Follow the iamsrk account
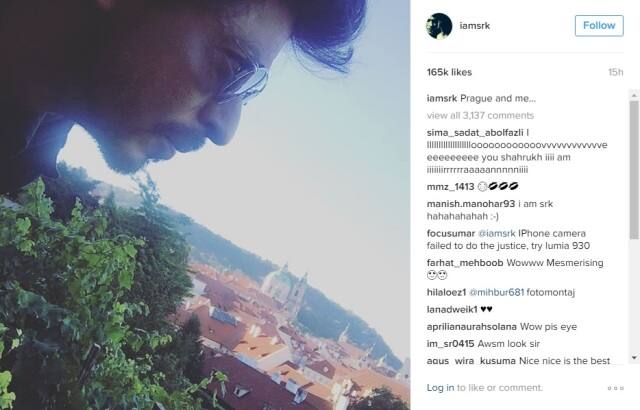The width and height of the screenshot is (640, 410). [x=599, y=26]
